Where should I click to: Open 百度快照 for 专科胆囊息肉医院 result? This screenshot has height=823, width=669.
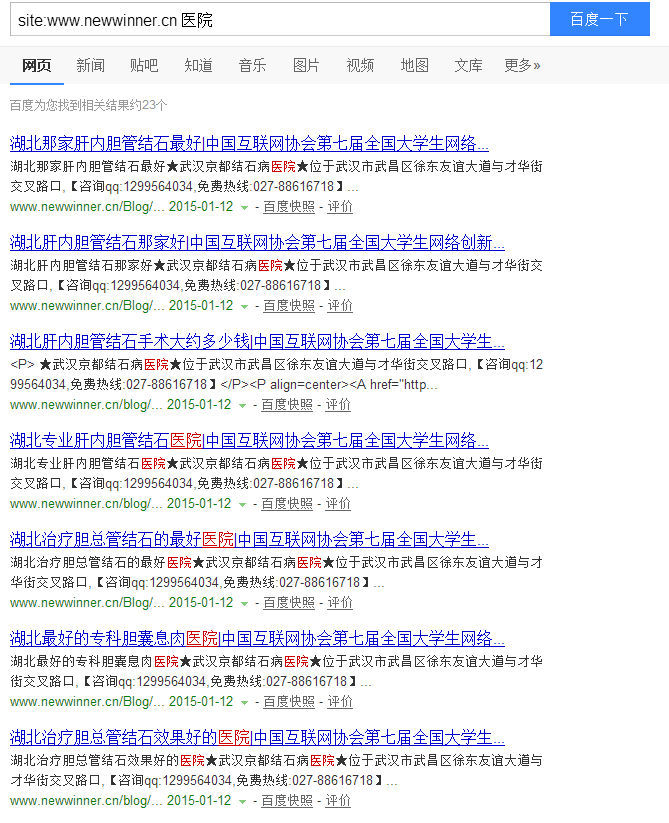[x=289, y=702]
